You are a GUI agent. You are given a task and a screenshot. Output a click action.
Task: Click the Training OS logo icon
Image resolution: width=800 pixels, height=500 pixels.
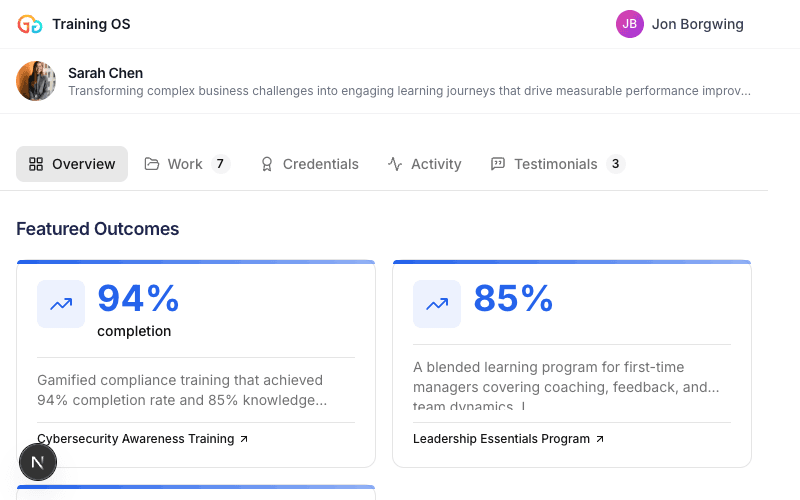pos(30,24)
